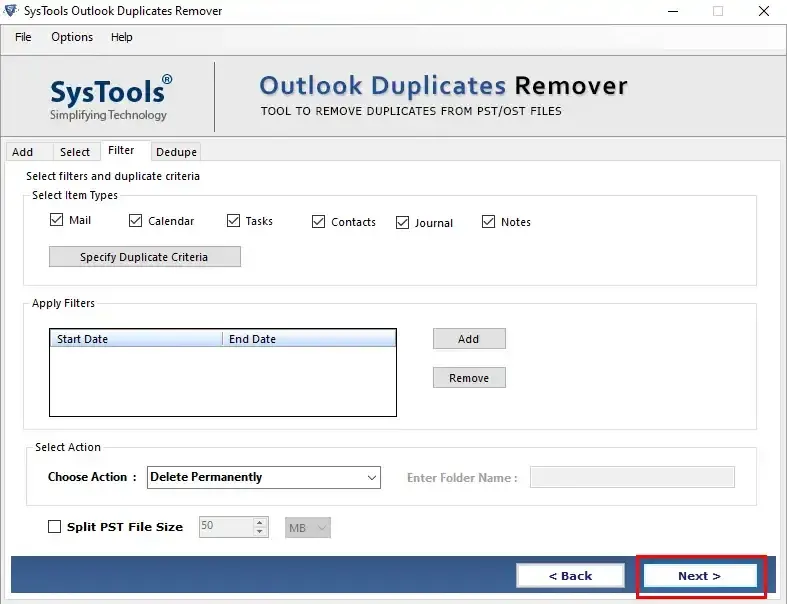Uncheck the Contacts item type
The height and width of the screenshot is (604, 787).
coord(318,222)
